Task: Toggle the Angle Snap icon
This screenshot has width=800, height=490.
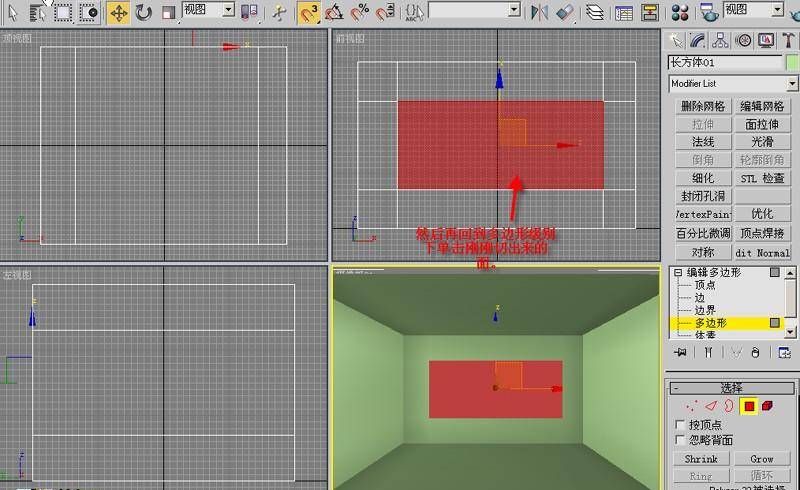Action: point(334,13)
